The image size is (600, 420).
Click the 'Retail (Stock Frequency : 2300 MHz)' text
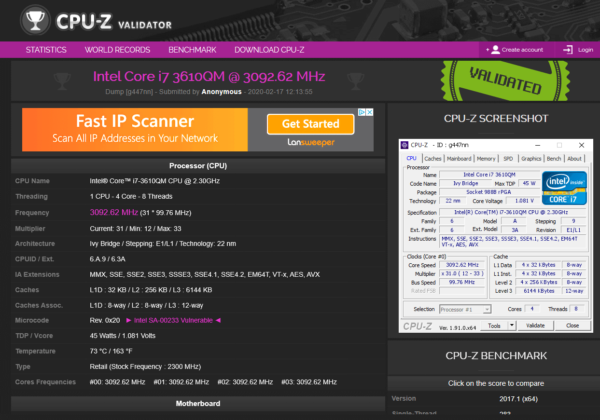[x=145, y=366]
